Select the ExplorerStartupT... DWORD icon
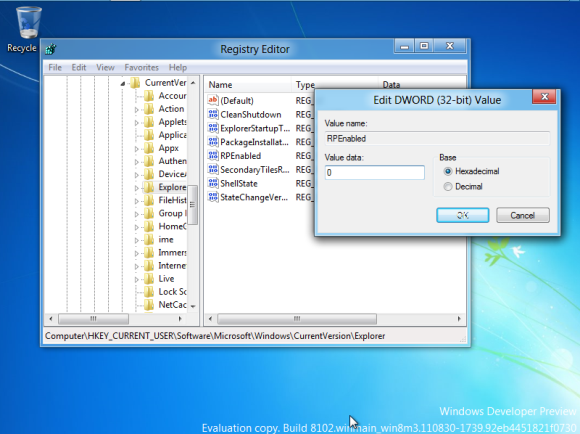Viewport: 580px width, 434px height. 213,128
